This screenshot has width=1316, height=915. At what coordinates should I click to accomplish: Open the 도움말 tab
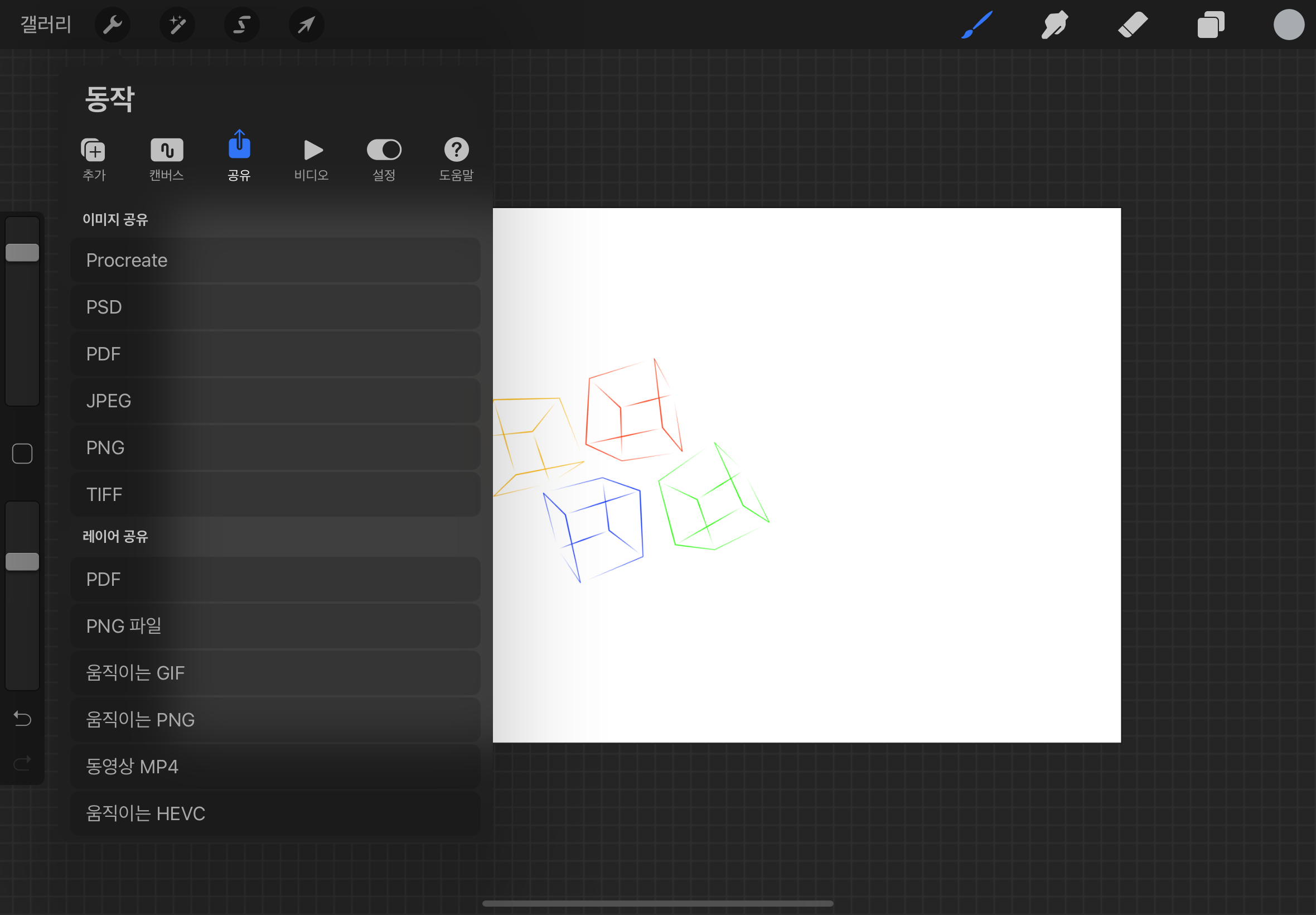[456, 160]
